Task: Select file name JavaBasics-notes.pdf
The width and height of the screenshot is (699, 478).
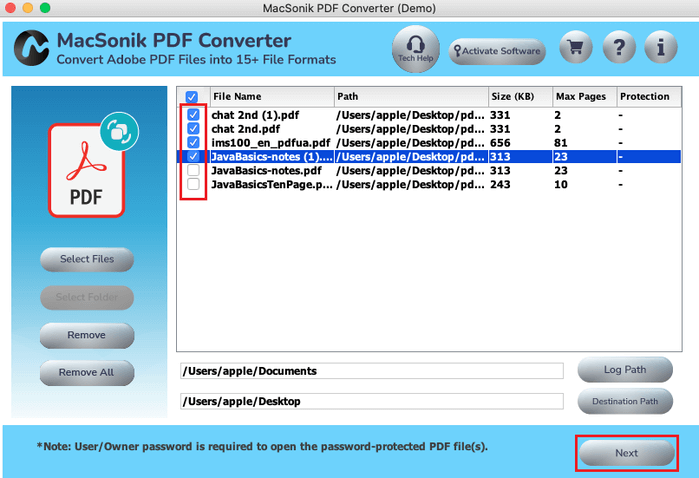Action: click(x=266, y=170)
